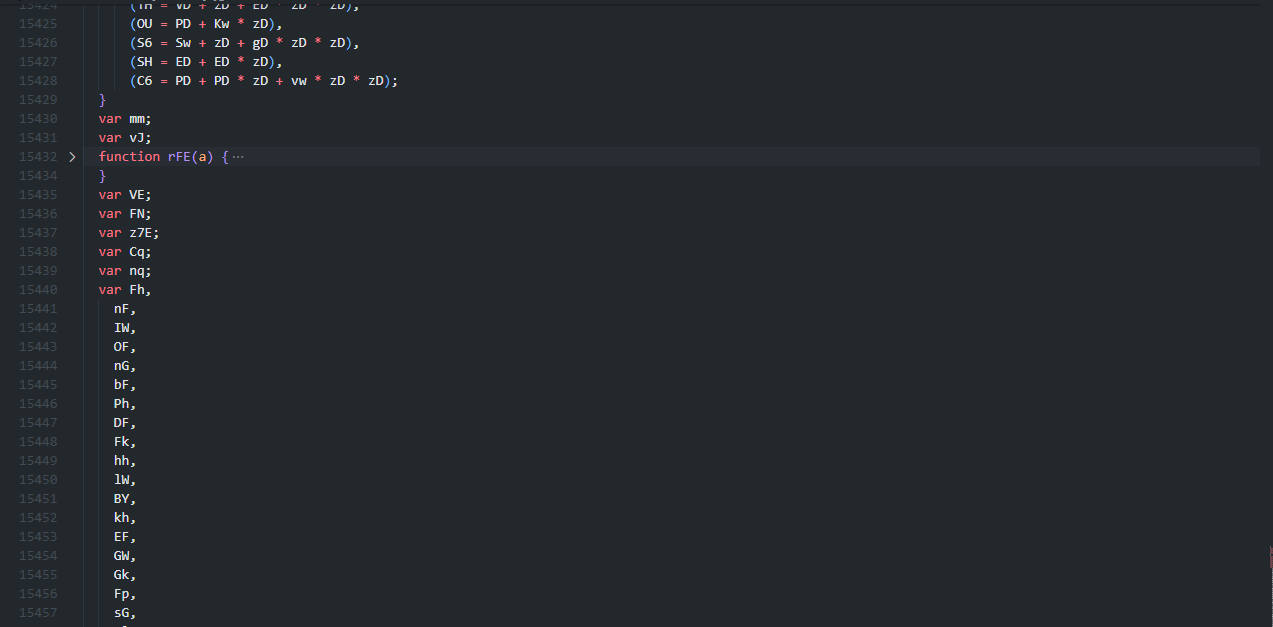Screen dimensions: 1273x627
Task: Click the parameter a in rFE
Action: (x=205, y=157)
